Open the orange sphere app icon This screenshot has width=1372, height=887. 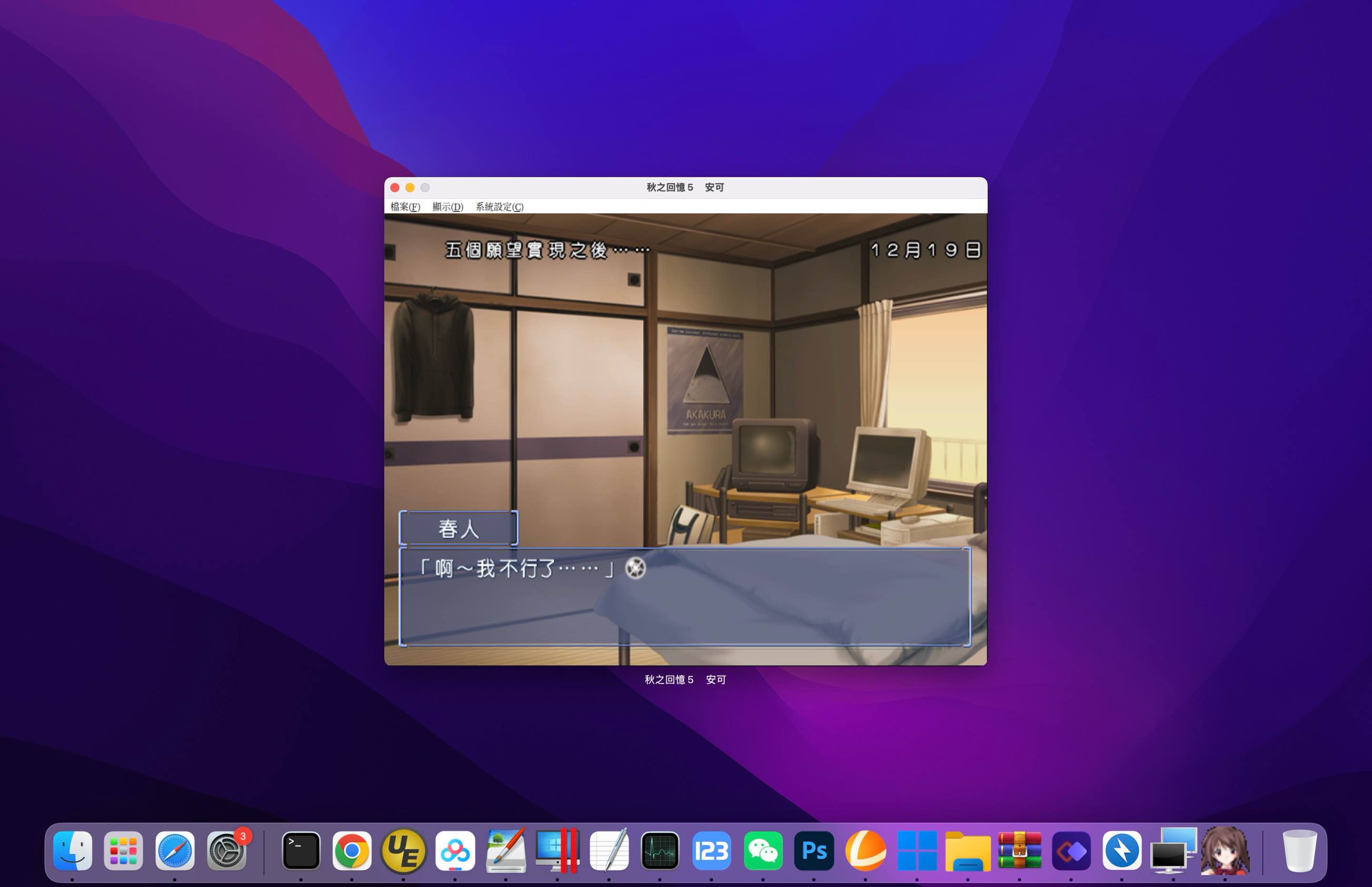click(865, 850)
